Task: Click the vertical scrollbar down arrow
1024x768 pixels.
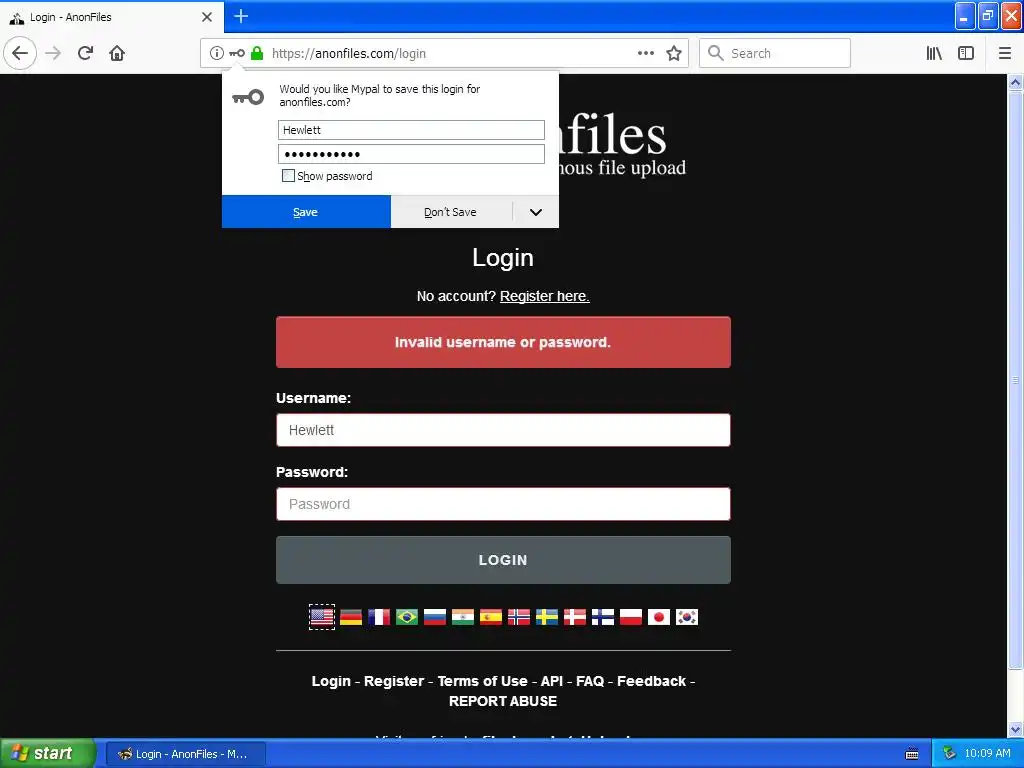Action: click(x=1016, y=729)
